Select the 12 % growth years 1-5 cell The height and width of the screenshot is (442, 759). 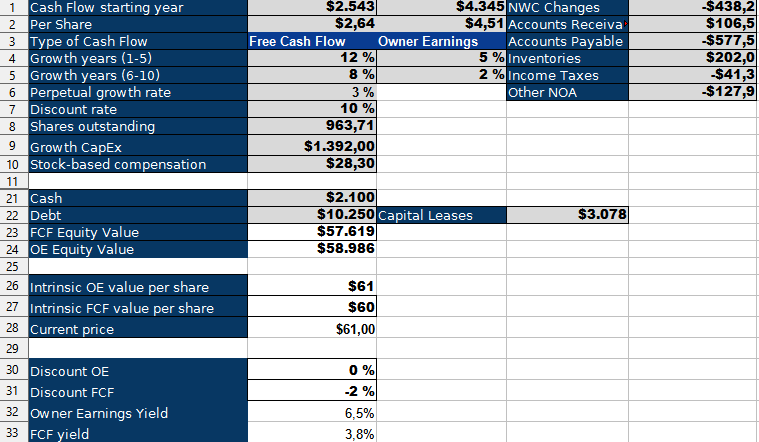pos(312,58)
